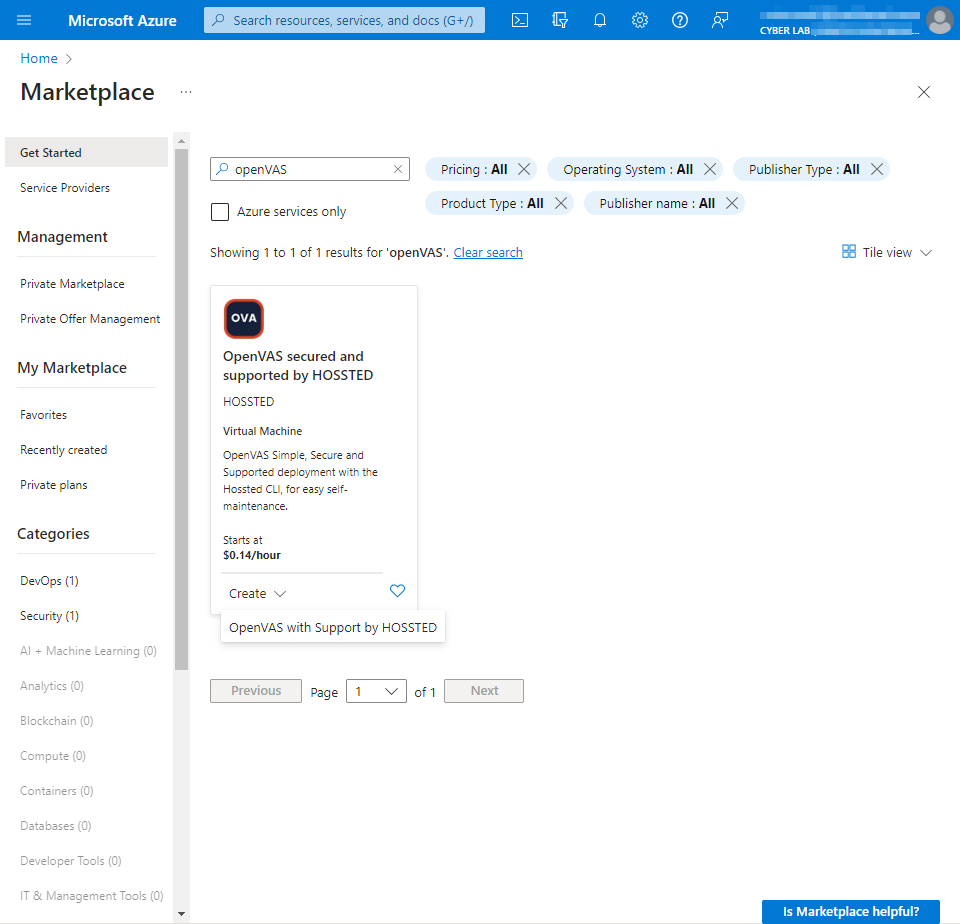Image resolution: width=960 pixels, height=924 pixels.
Task: Open the notifications bell
Action: [600, 20]
